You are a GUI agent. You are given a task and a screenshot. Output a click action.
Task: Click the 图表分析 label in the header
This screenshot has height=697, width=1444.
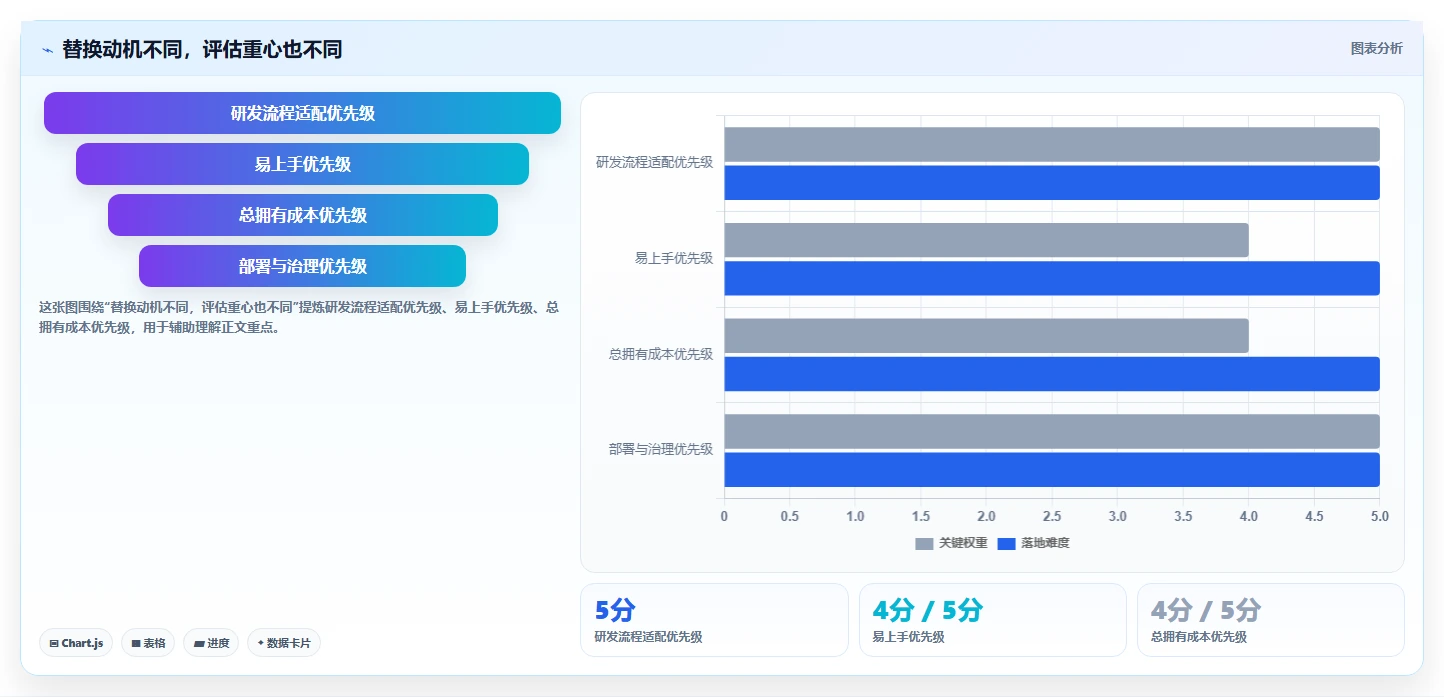(1376, 48)
